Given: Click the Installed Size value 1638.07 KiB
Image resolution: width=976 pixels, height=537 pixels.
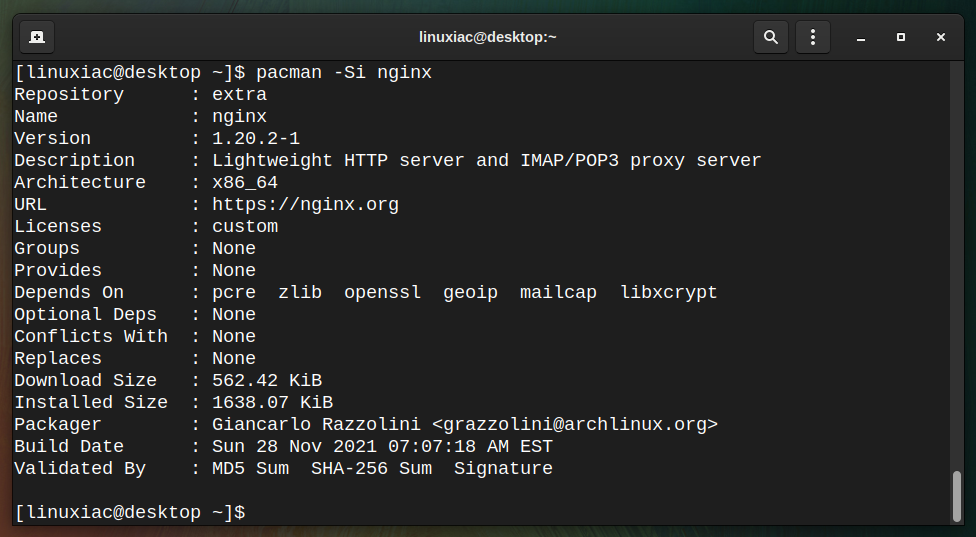Looking at the screenshot, I should tap(273, 403).
